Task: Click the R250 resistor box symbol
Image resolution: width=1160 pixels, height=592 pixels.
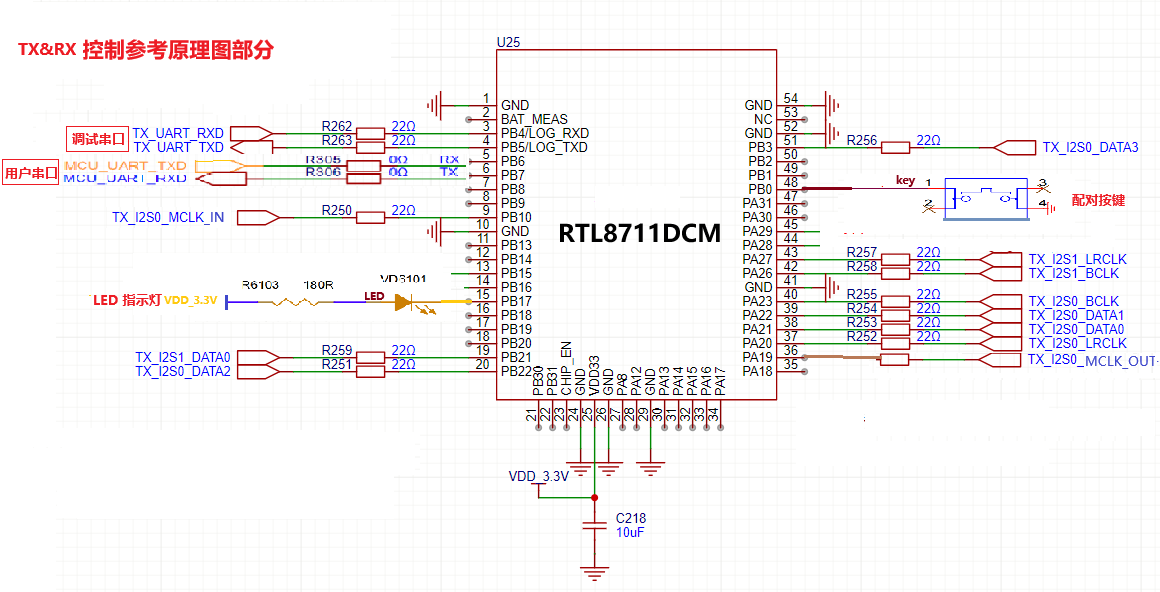Action: click(x=370, y=218)
